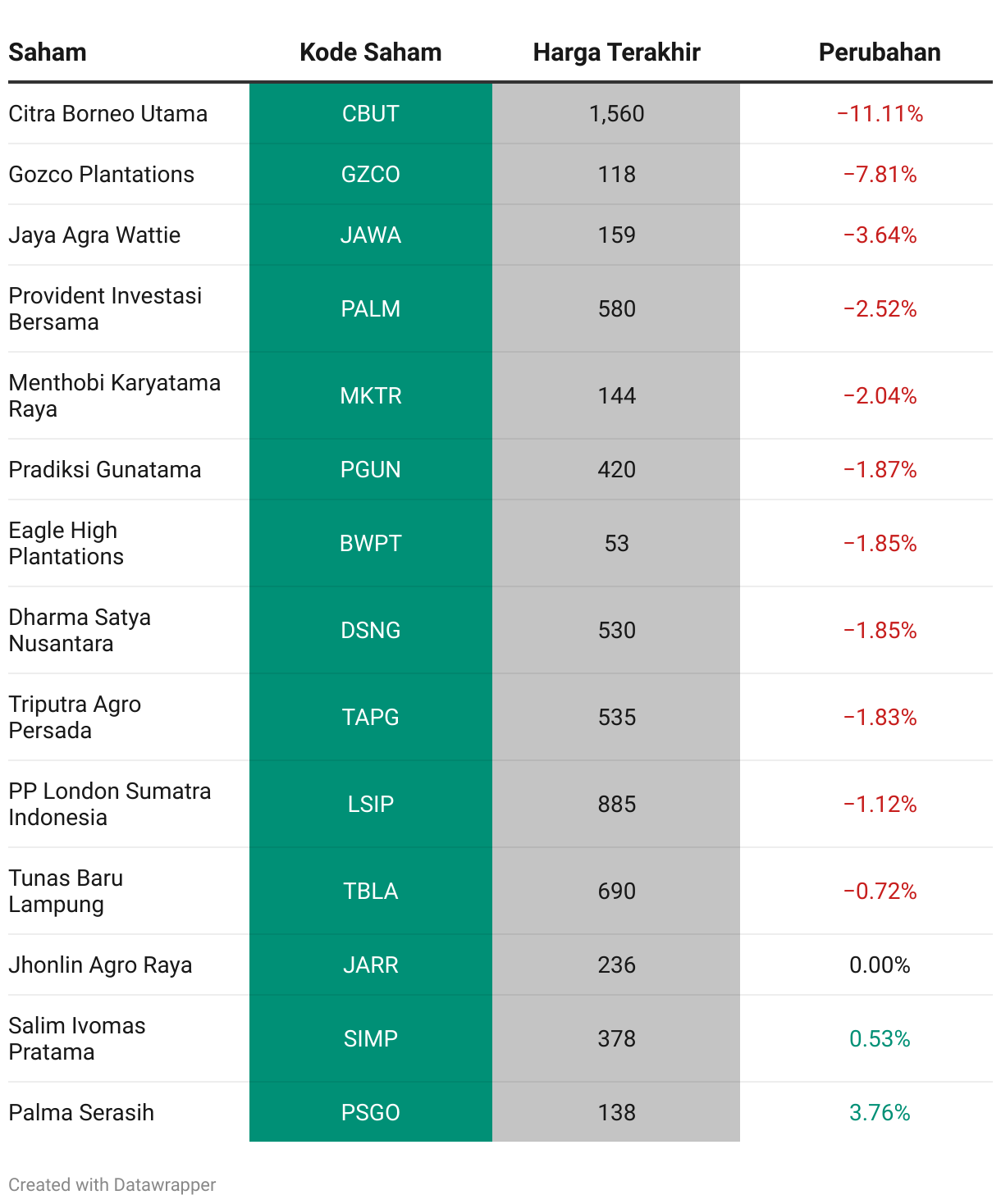Select the GZCO stock code cell
The width and height of the screenshot is (1001, 1204).
(x=370, y=174)
